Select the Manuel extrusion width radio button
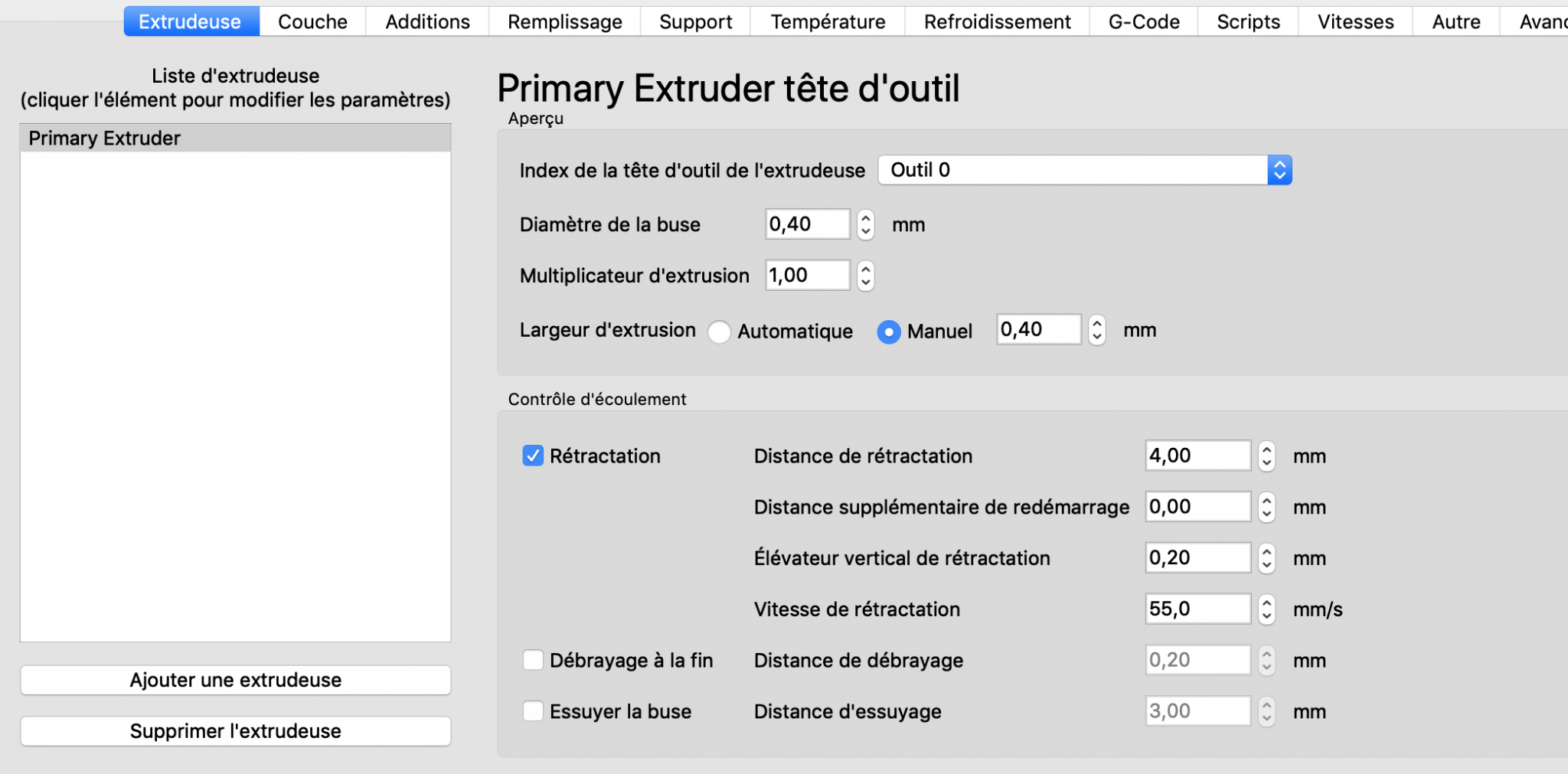 pos(889,331)
